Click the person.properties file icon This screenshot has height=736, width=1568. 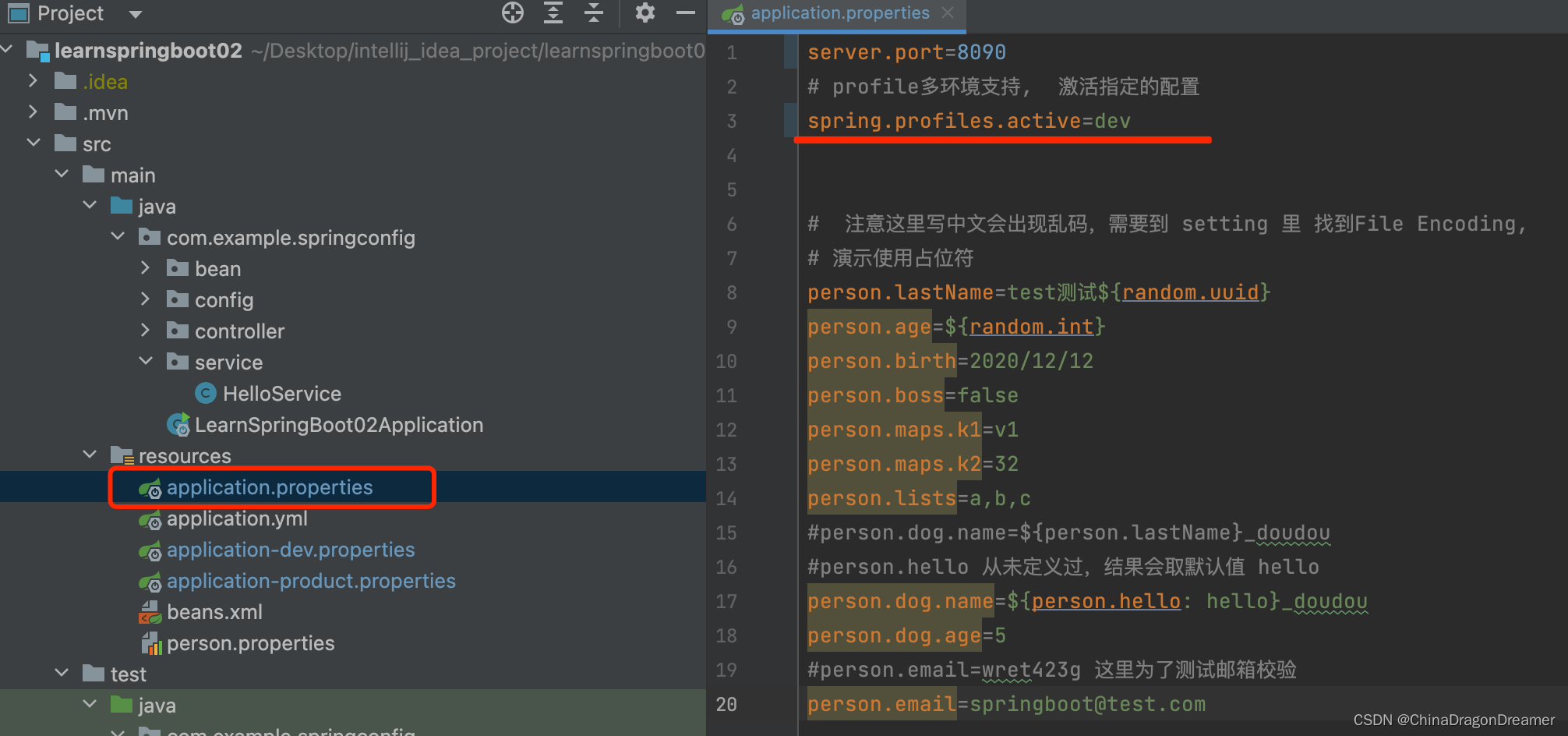pyautogui.click(x=151, y=643)
